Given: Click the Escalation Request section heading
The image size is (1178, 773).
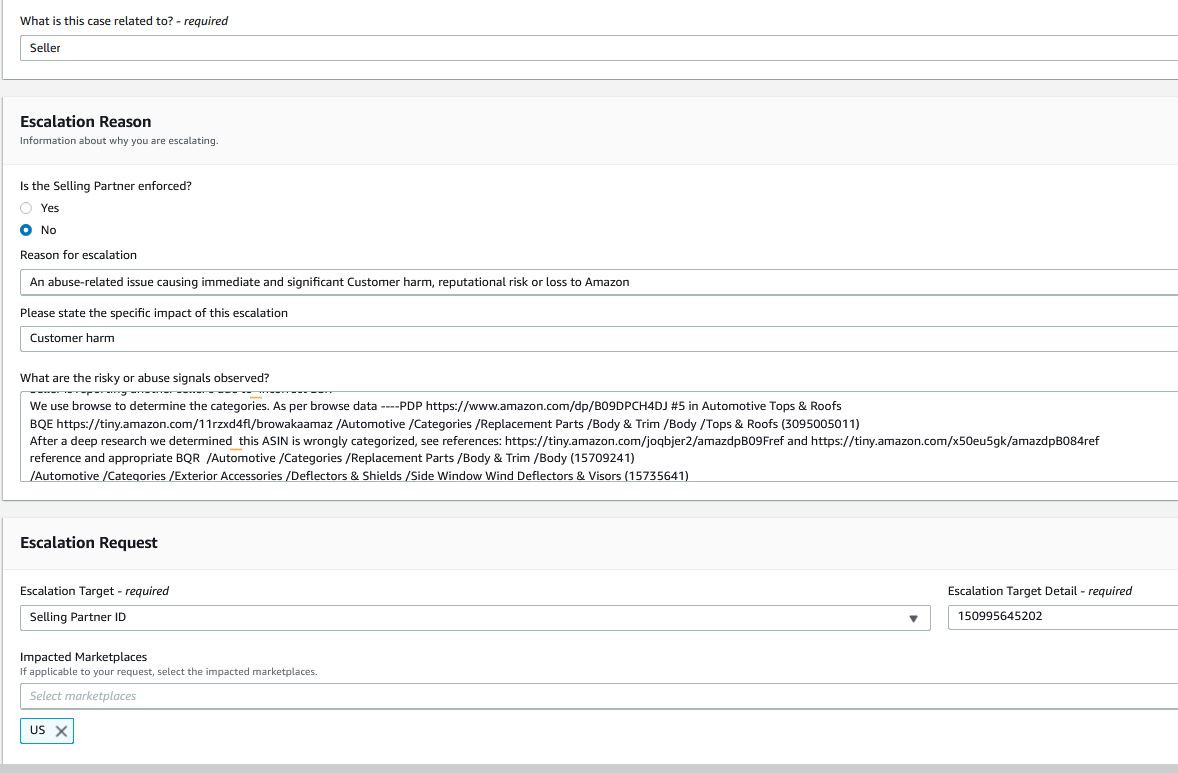Looking at the screenshot, I should pyautogui.click(x=89, y=543).
